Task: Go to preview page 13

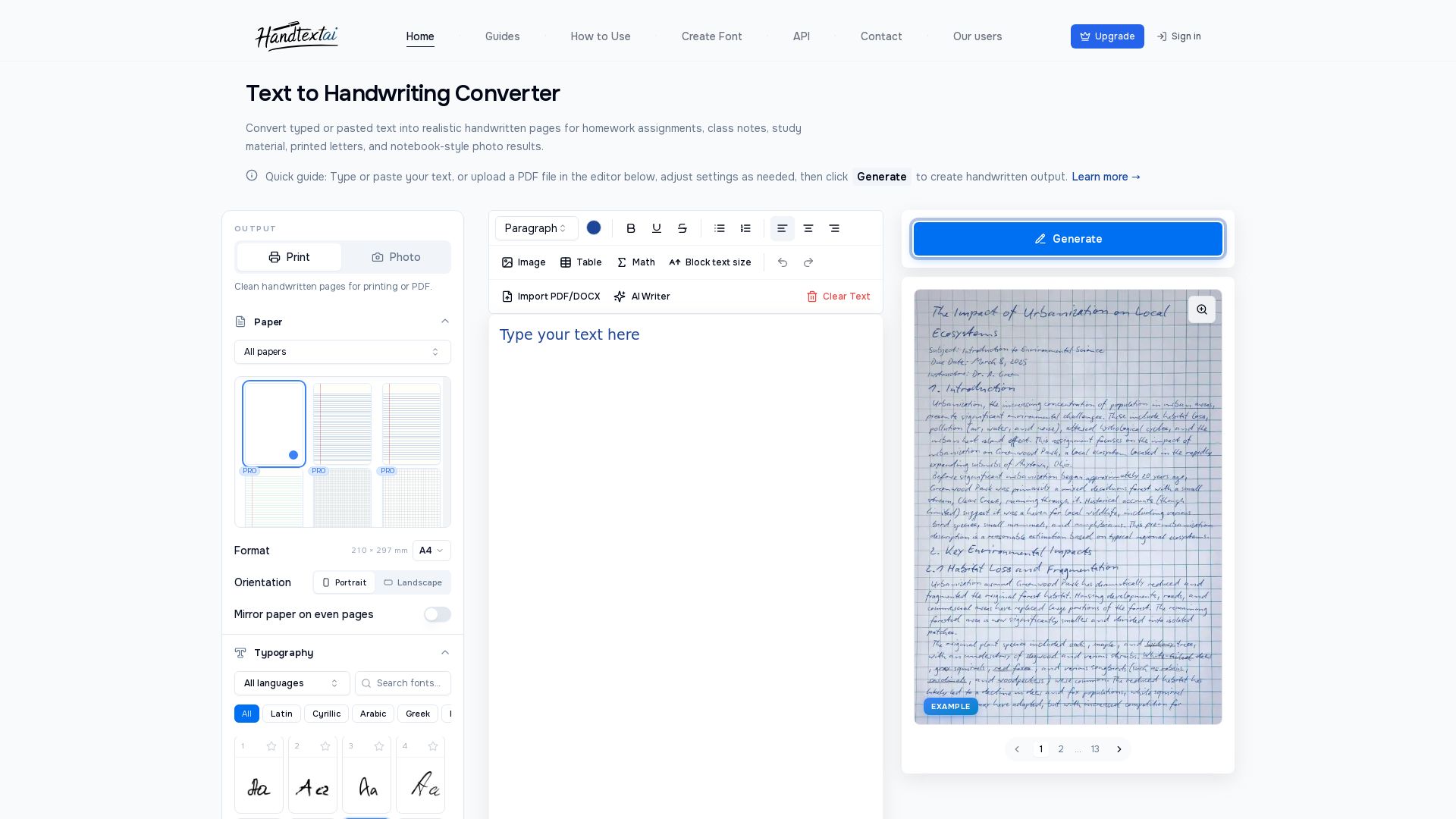Action: pos(1095,749)
